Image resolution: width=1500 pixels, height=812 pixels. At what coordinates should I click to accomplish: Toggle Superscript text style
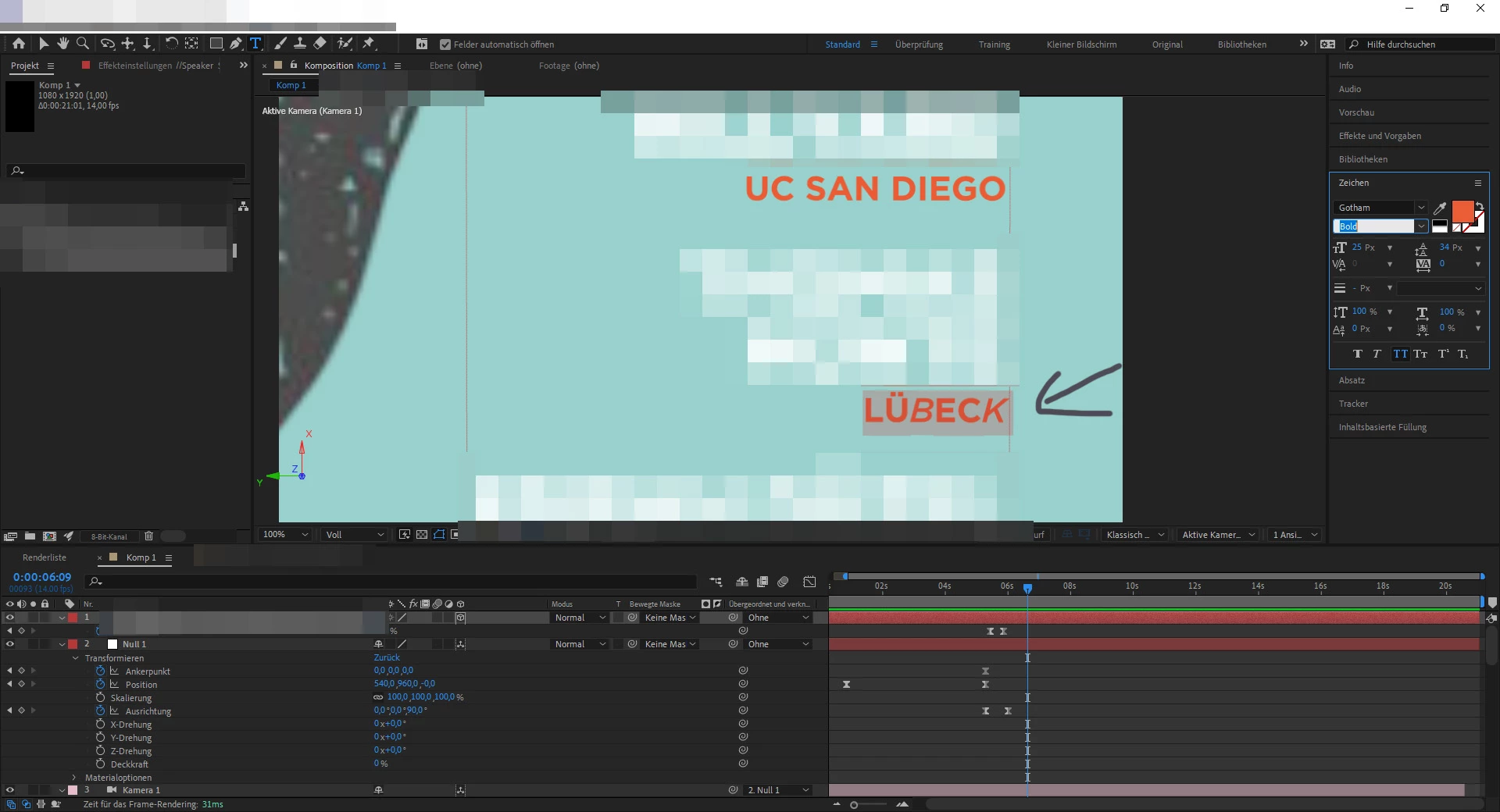pos(1443,354)
